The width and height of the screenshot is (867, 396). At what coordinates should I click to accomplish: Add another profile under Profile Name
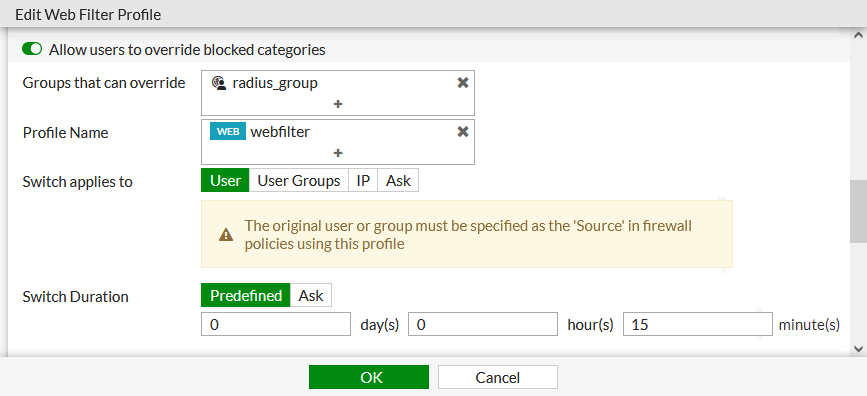click(x=338, y=153)
